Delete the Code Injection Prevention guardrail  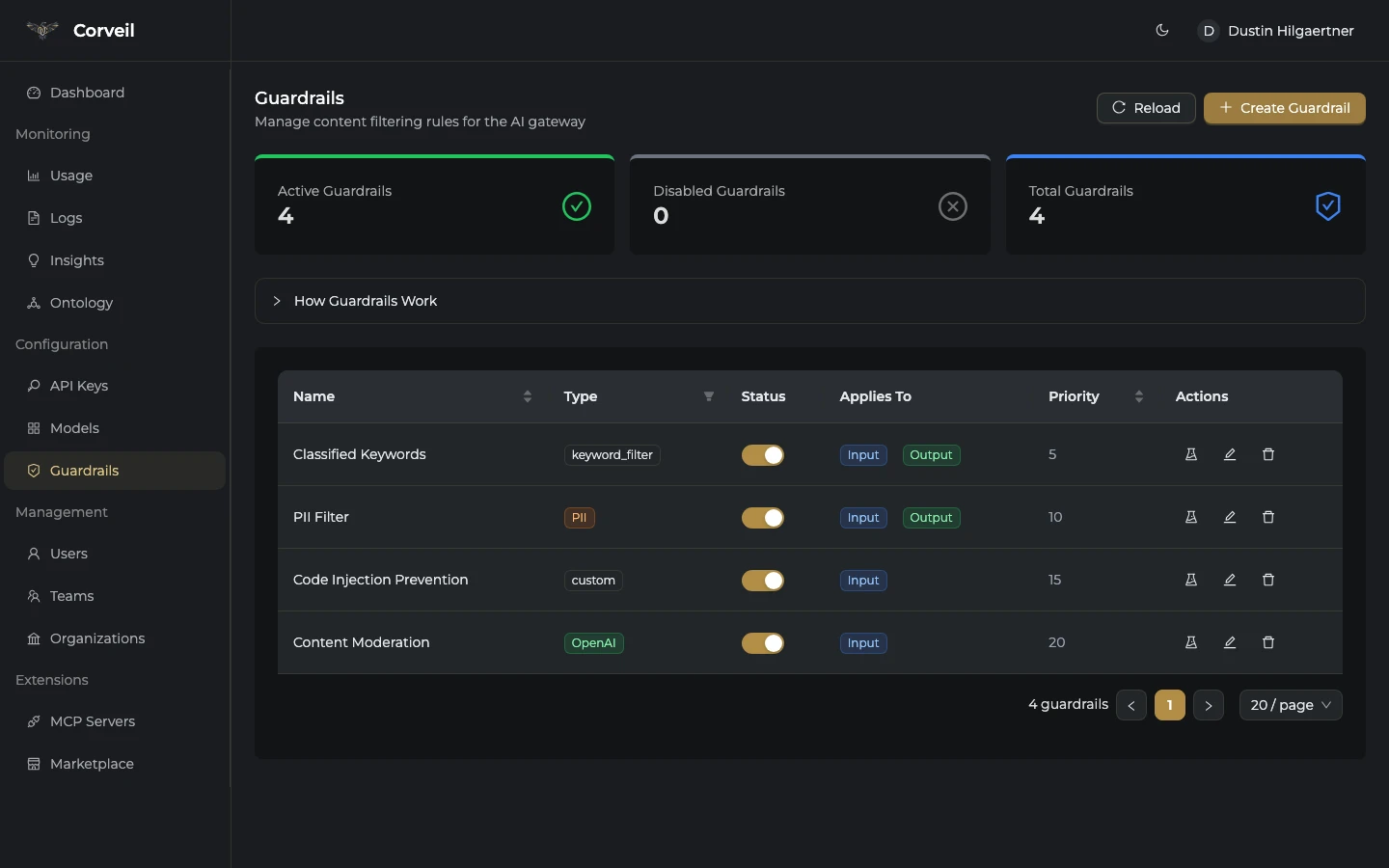1267,580
